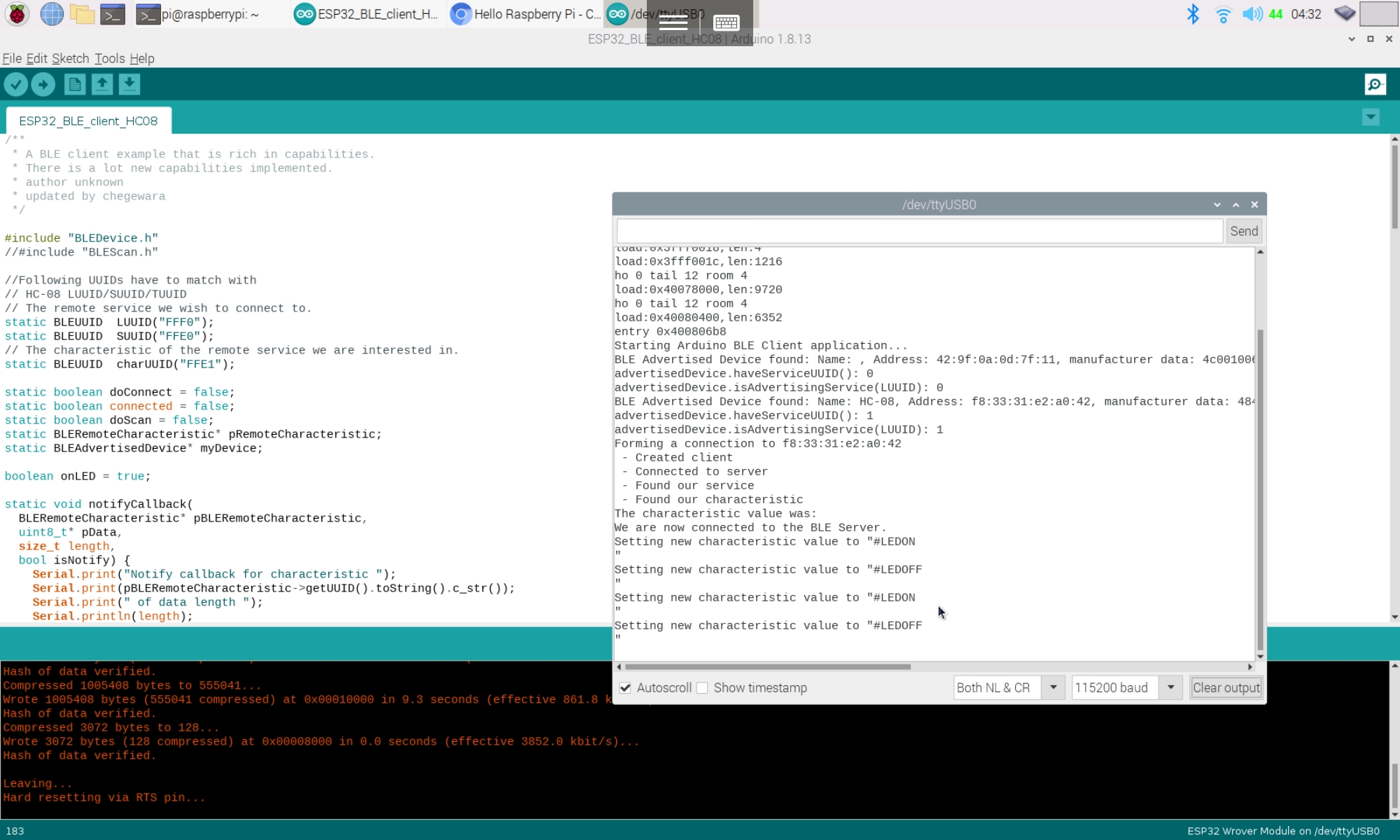
Task: Launch the terminal from the taskbar
Action: [x=113, y=13]
